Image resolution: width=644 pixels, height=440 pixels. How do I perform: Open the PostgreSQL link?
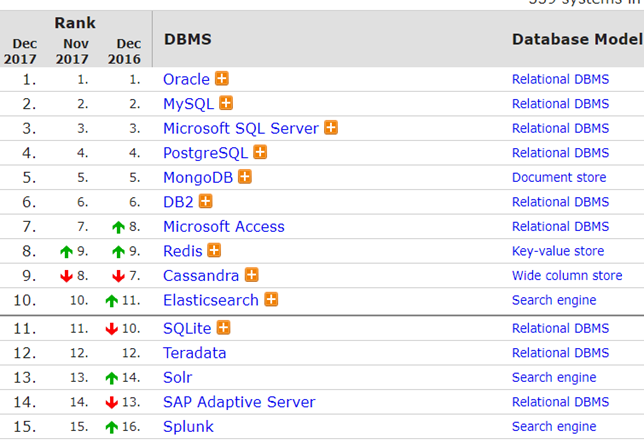206,153
